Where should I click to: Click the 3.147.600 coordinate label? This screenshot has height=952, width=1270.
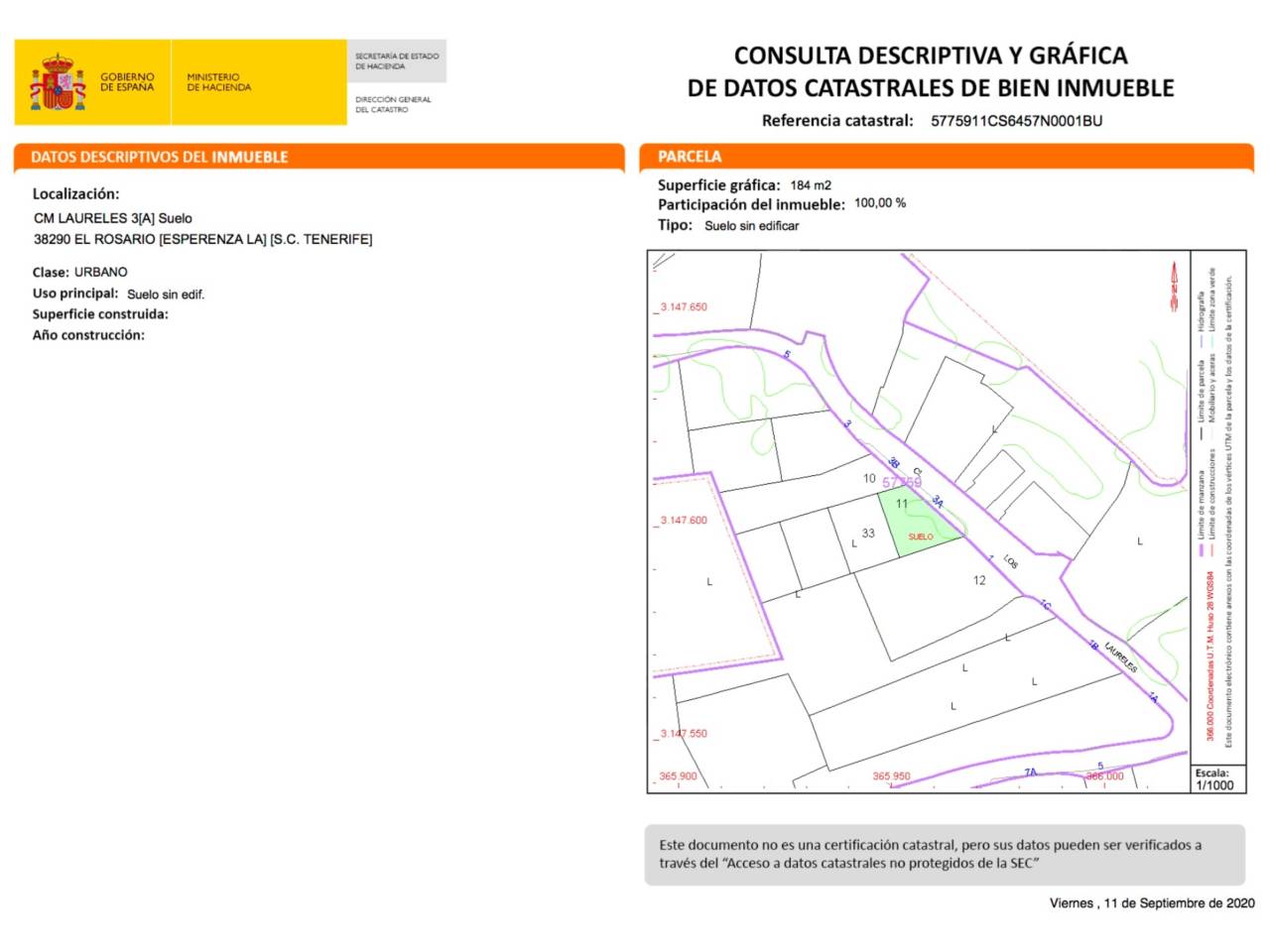pyautogui.click(x=684, y=521)
